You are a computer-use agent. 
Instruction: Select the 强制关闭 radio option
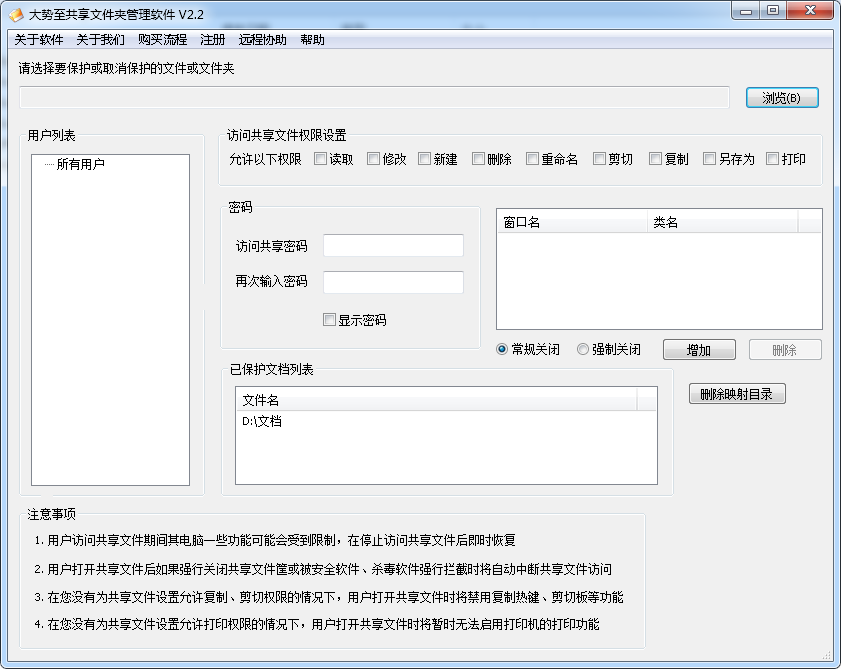click(583, 350)
